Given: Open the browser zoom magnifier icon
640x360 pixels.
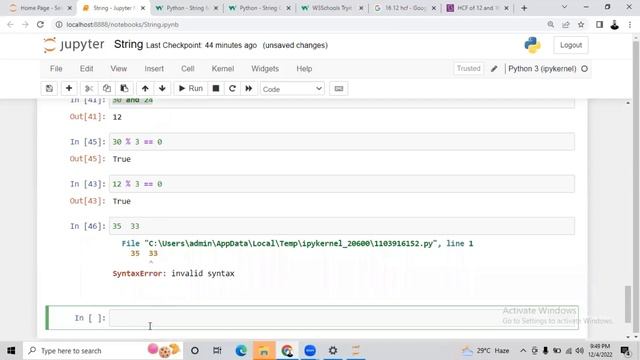Looking at the screenshot, I should click(551, 24).
